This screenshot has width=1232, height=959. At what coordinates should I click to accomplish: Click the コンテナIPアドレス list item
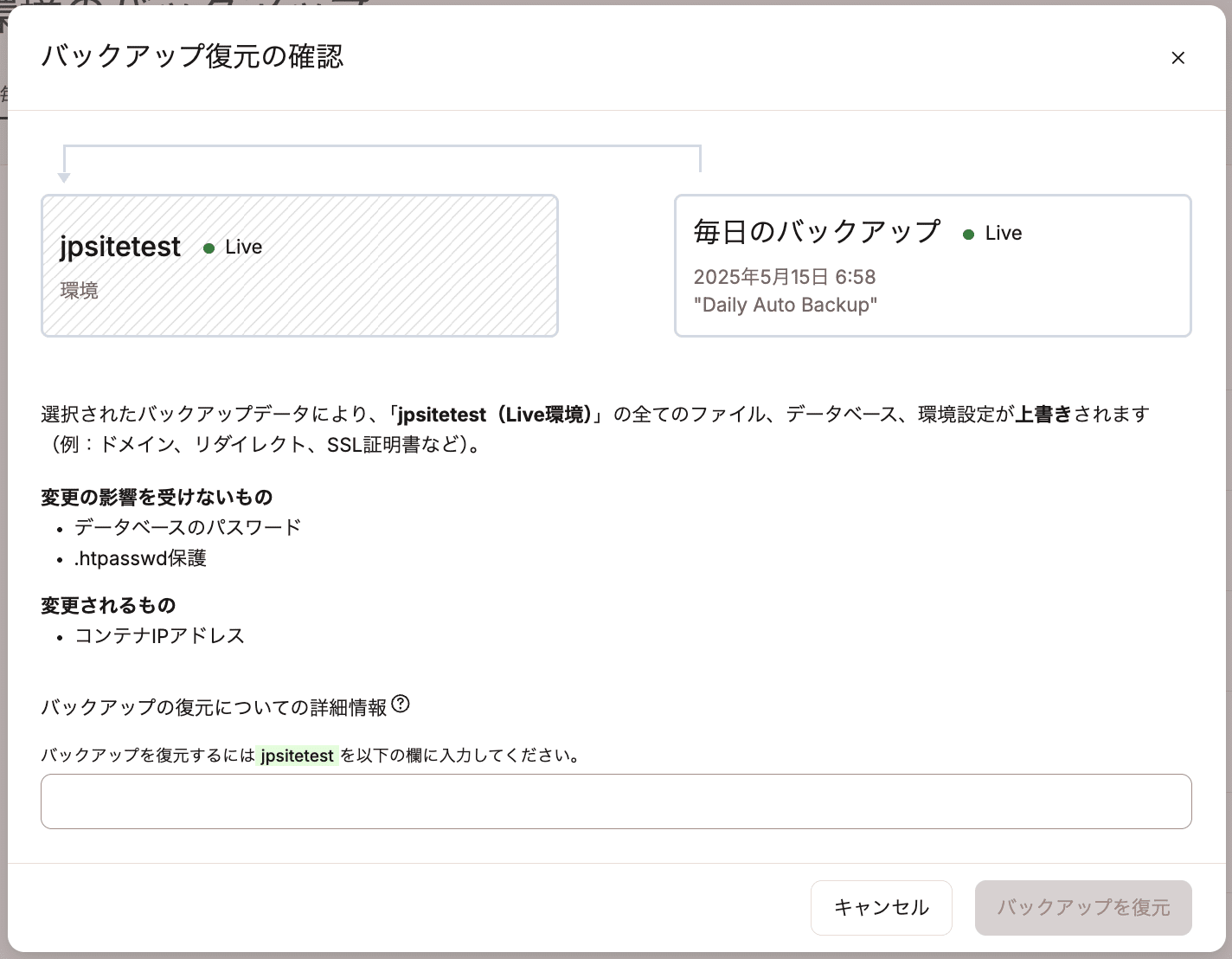click(x=160, y=635)
